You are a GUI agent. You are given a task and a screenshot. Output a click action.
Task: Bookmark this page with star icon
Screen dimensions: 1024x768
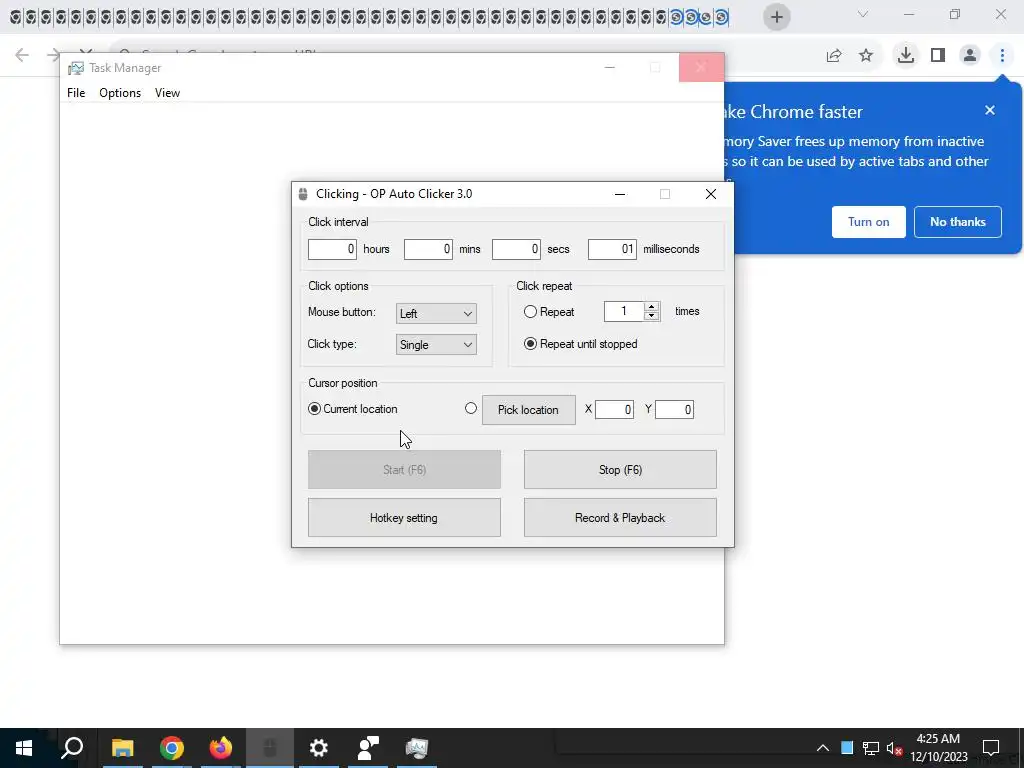pyautogui.click(x=866, y=56)
